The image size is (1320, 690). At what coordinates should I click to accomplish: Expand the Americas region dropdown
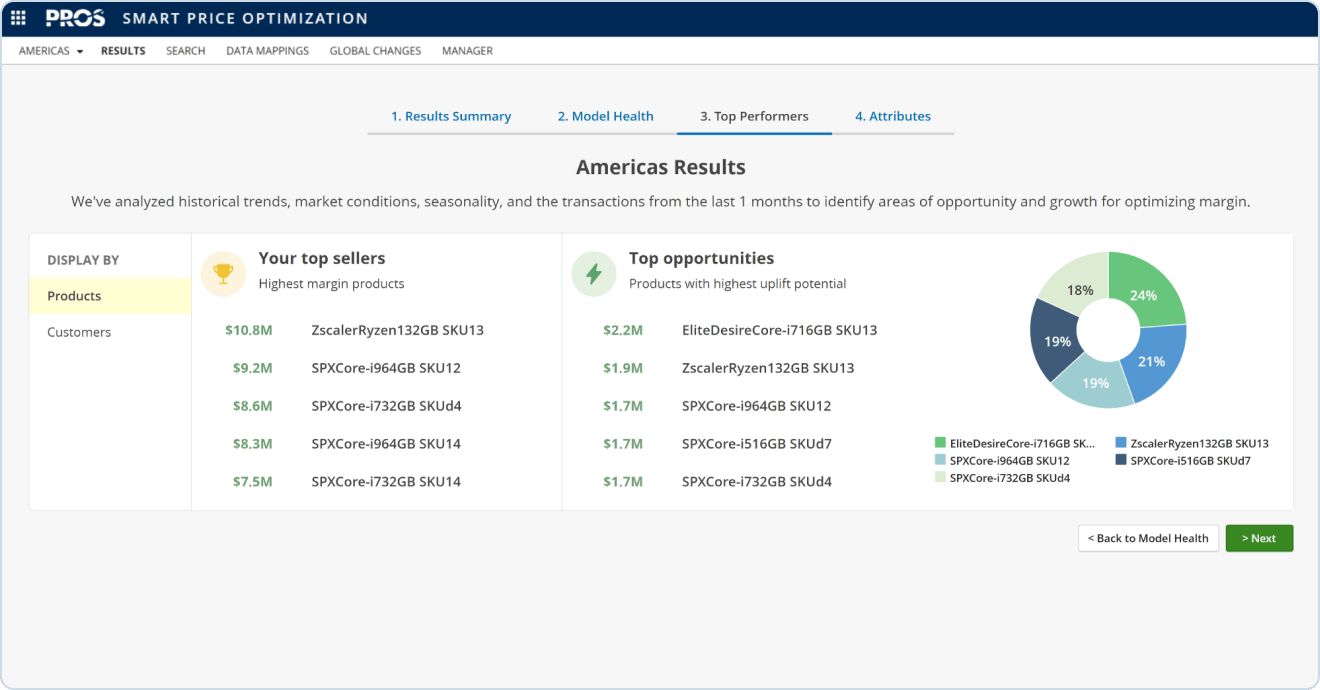point(50,51)
